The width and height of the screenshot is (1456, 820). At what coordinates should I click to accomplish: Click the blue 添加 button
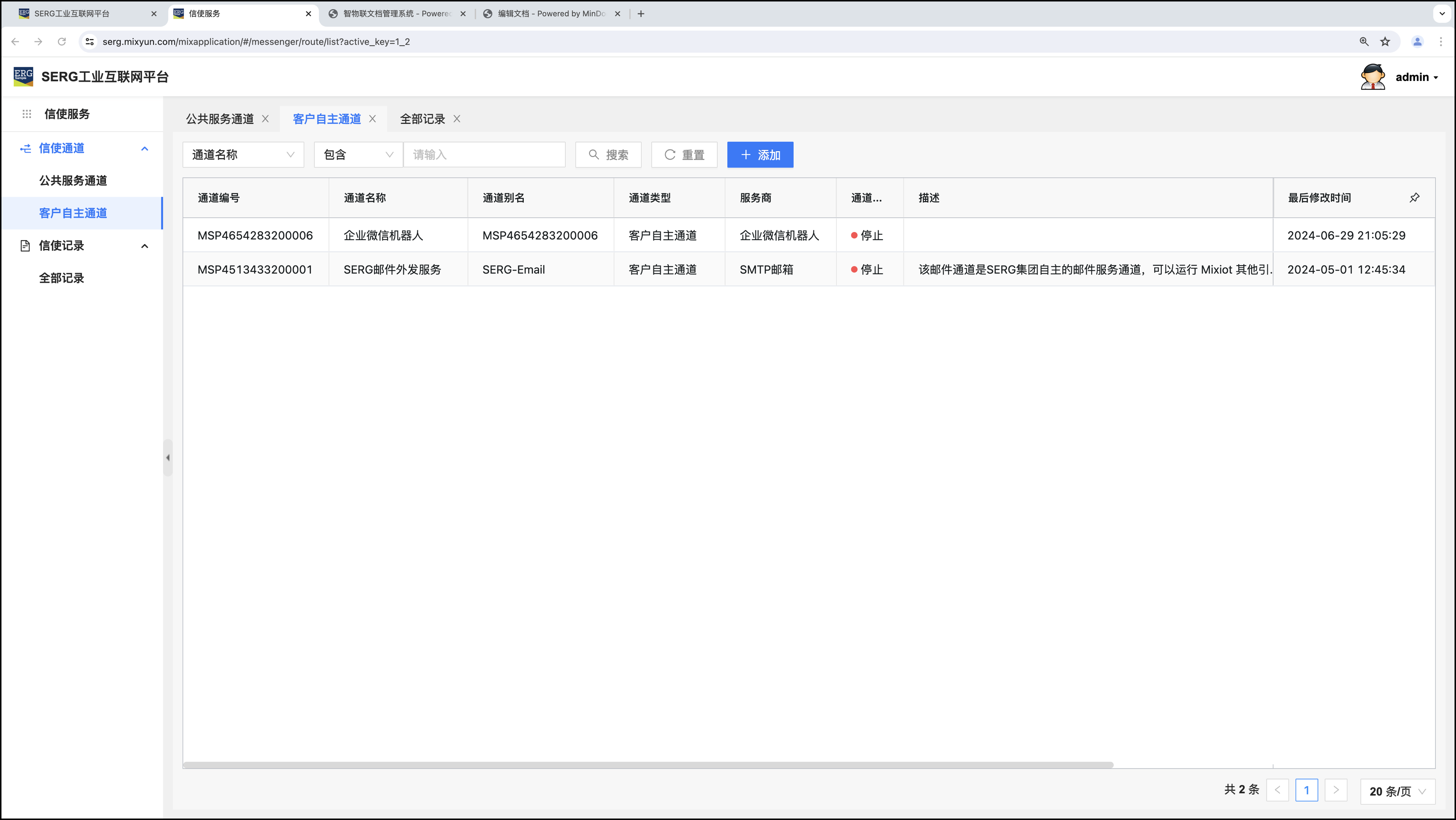(760, 155)
